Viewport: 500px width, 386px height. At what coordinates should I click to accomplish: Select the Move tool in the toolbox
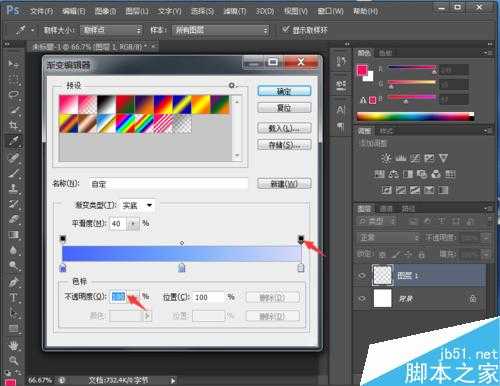[x=13, y=63]
